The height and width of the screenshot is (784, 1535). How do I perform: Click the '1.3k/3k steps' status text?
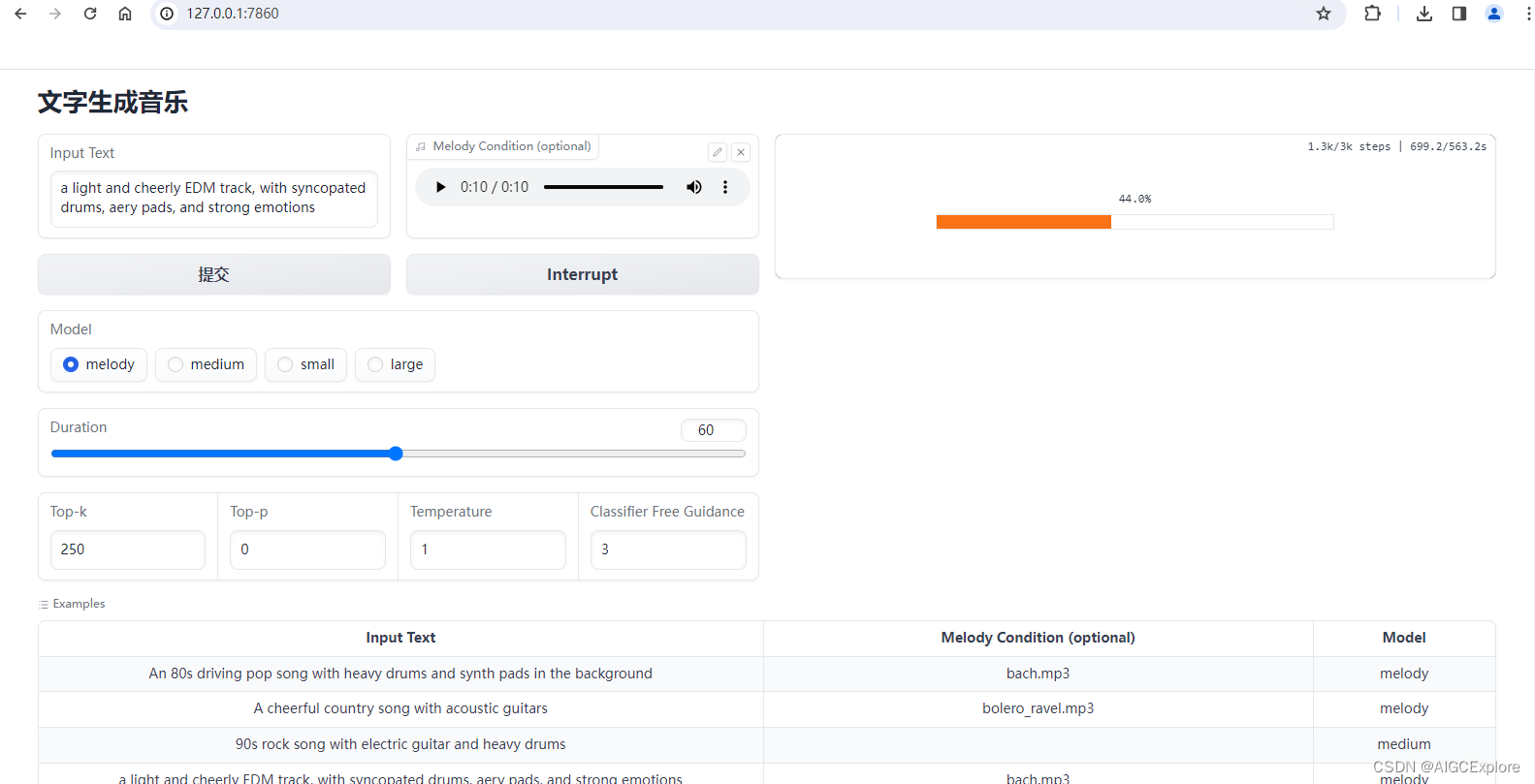(x=1349, y=146)
